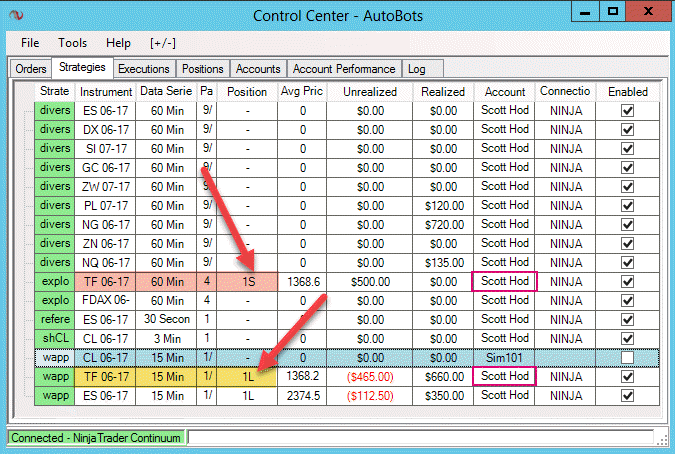Disable the TF 06-17 60 Min strategy checkbox
The width and height of the screenshot is (675, 454).
pos(627,282)
